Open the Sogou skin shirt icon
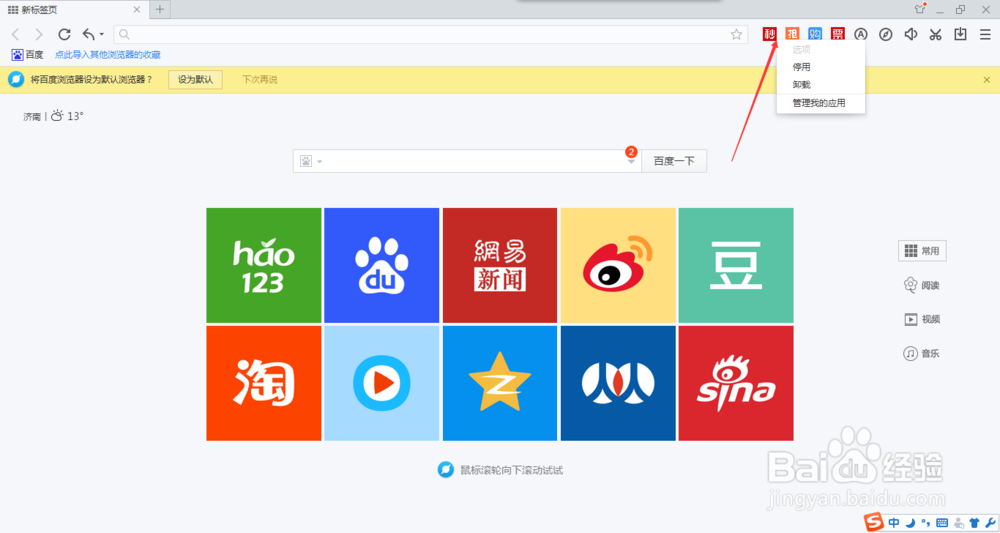1000x533 pixels. tap(974, 523)
